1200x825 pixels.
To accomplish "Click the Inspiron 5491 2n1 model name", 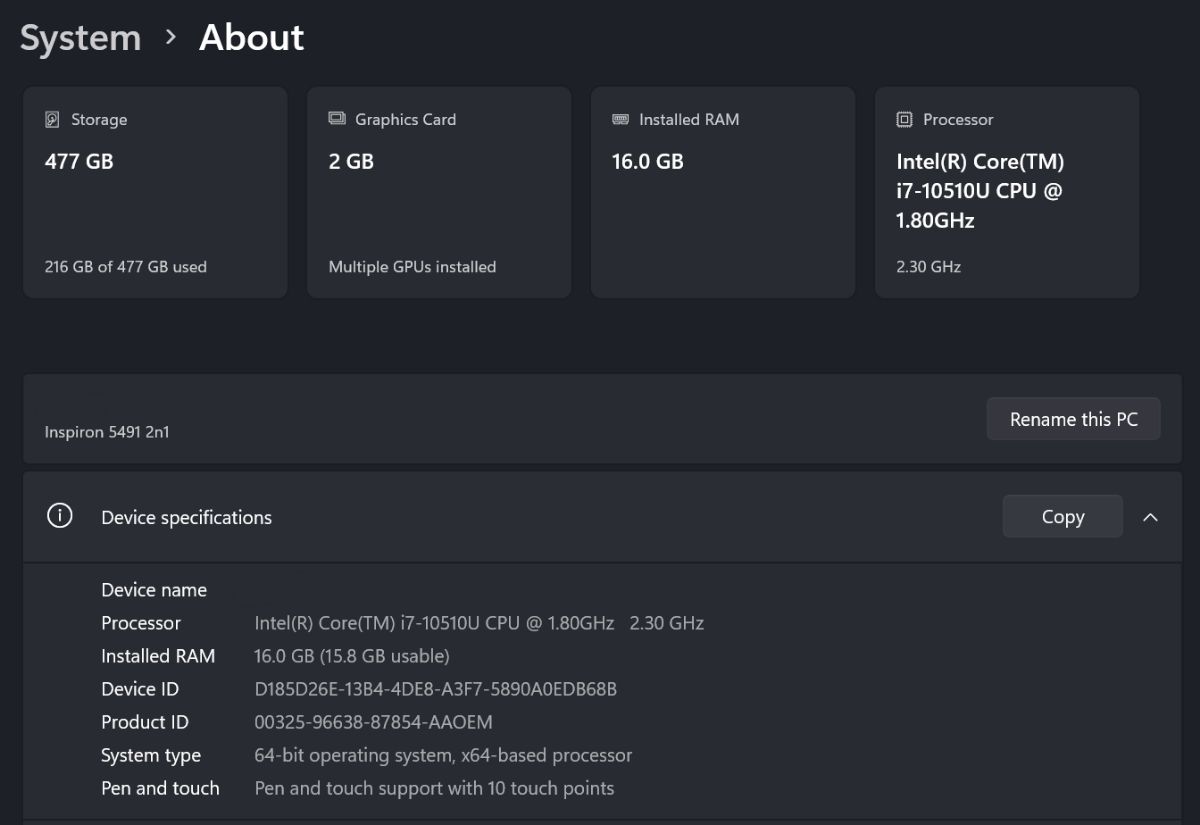I will coord(107,433).
